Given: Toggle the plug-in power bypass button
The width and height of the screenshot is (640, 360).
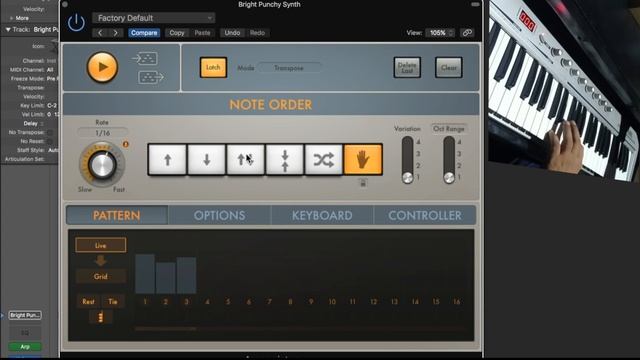Looking at the screenshot, I should (x=76, y=22).
